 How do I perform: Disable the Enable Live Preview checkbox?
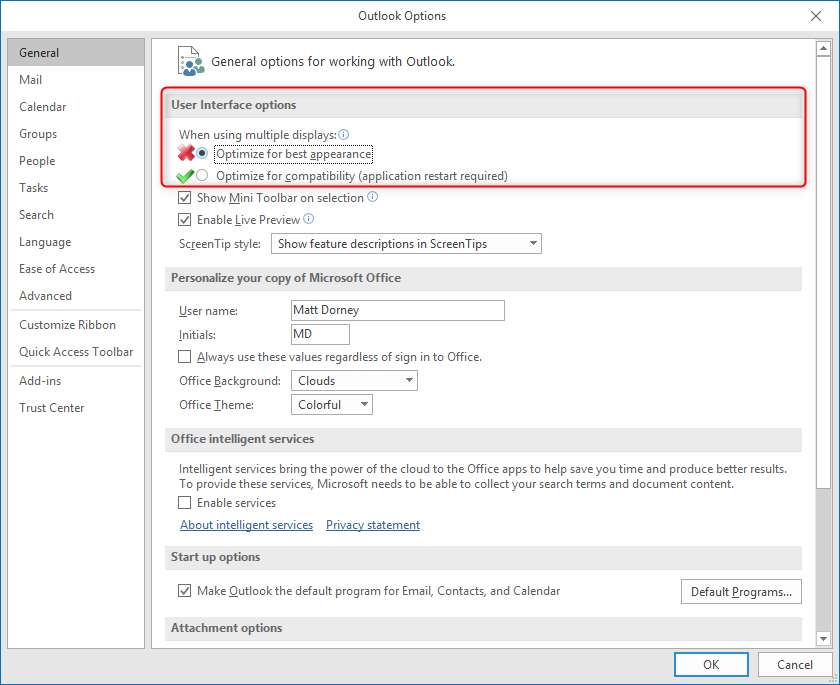184,220
